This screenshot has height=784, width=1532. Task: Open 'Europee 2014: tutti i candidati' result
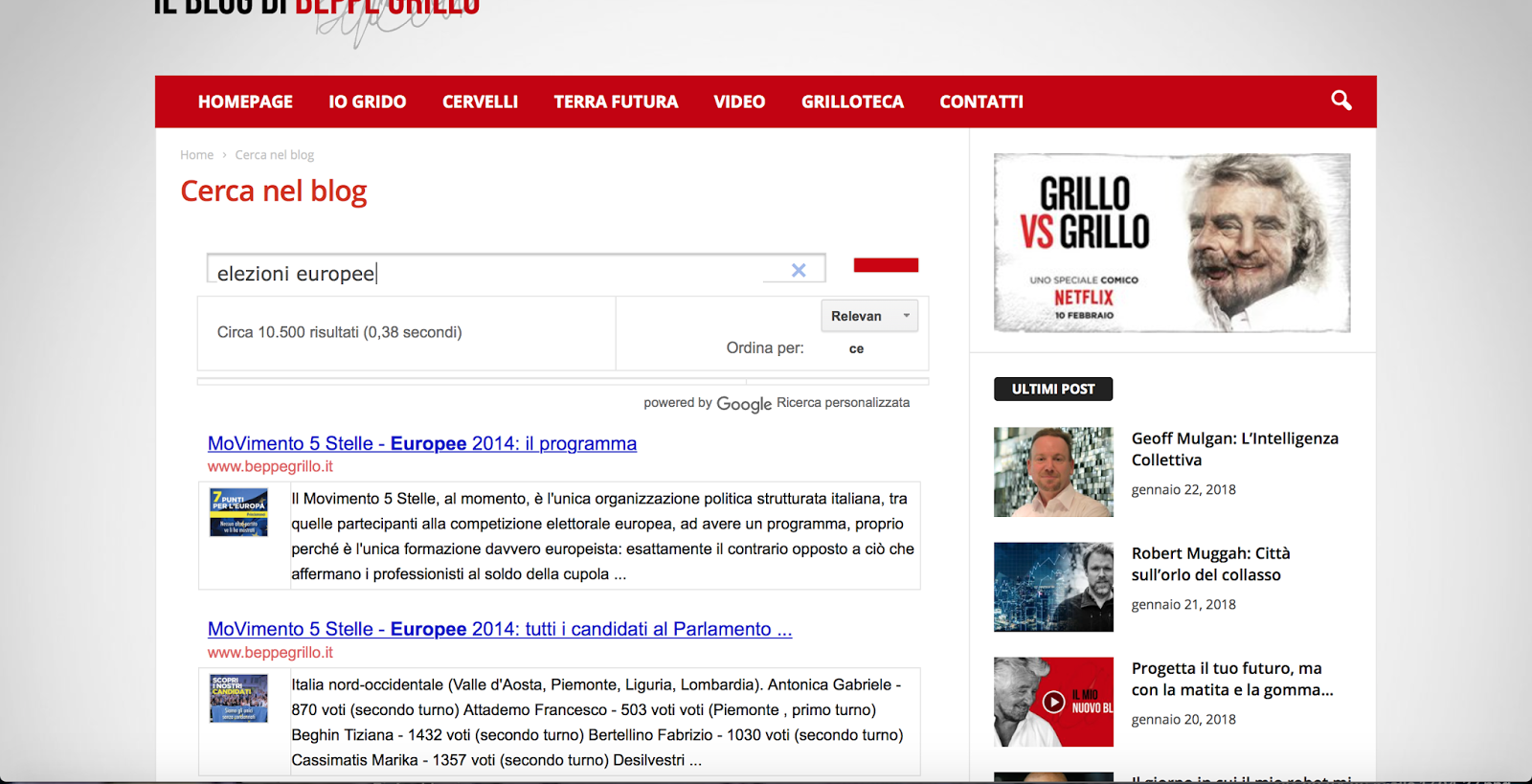[500, 629]
